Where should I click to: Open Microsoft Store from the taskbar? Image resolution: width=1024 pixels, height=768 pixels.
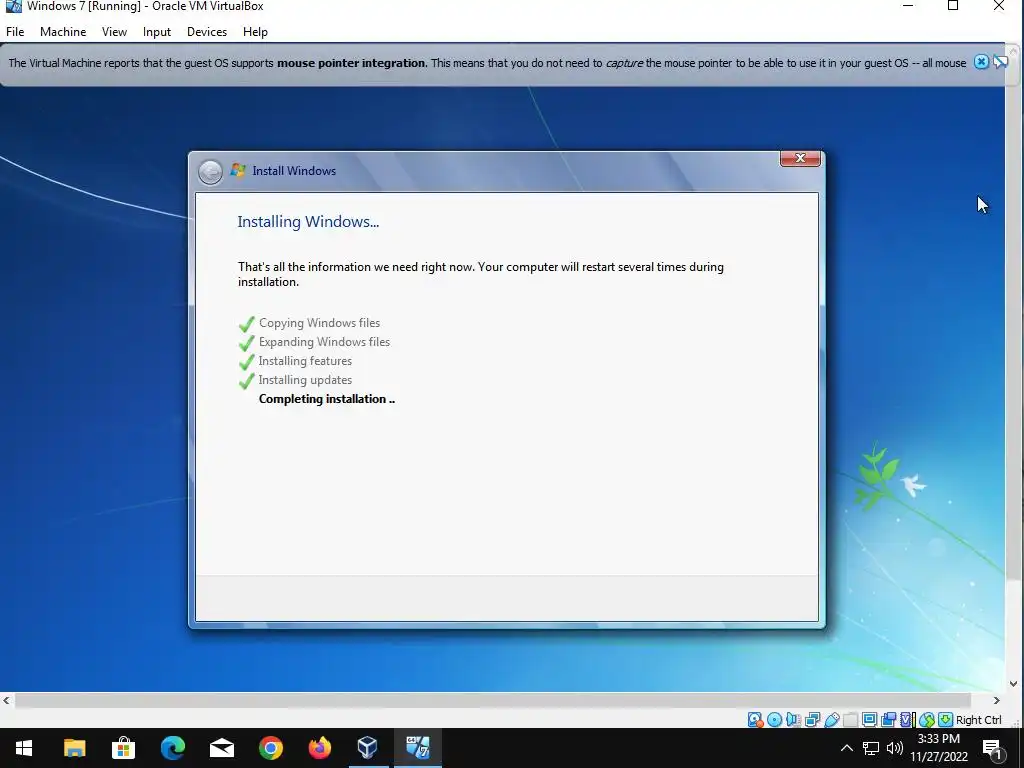pos(123,748)
